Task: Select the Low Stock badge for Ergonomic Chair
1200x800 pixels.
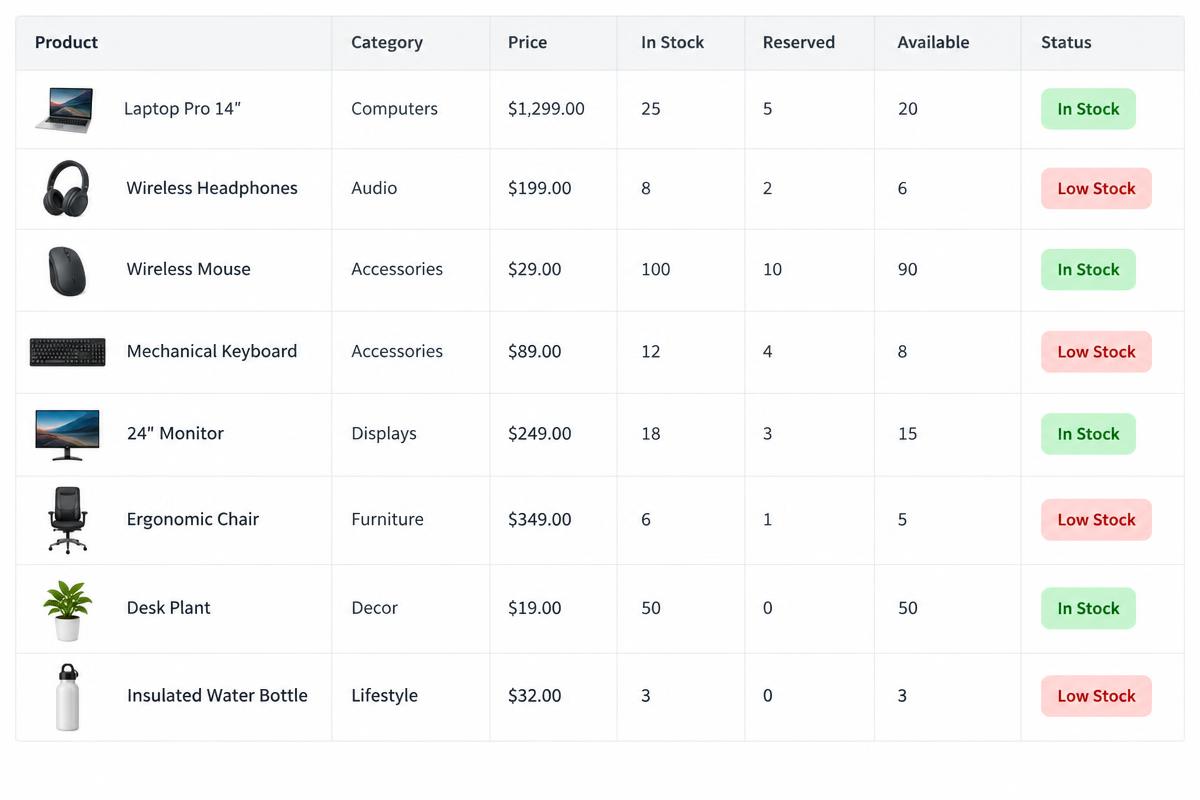Action: [1096, 519]
